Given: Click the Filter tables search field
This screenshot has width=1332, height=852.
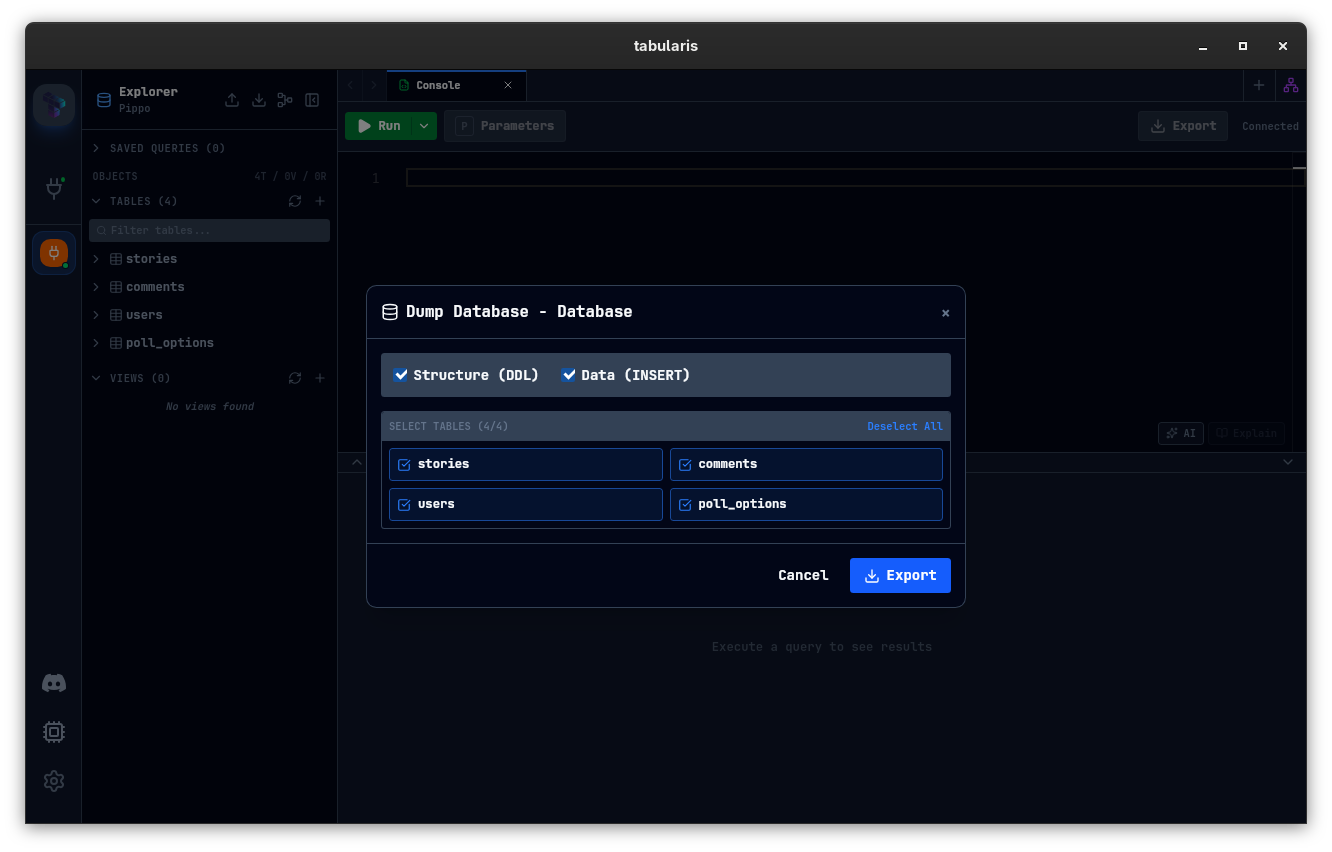Looking at the screenshot, I should (210, 230).
